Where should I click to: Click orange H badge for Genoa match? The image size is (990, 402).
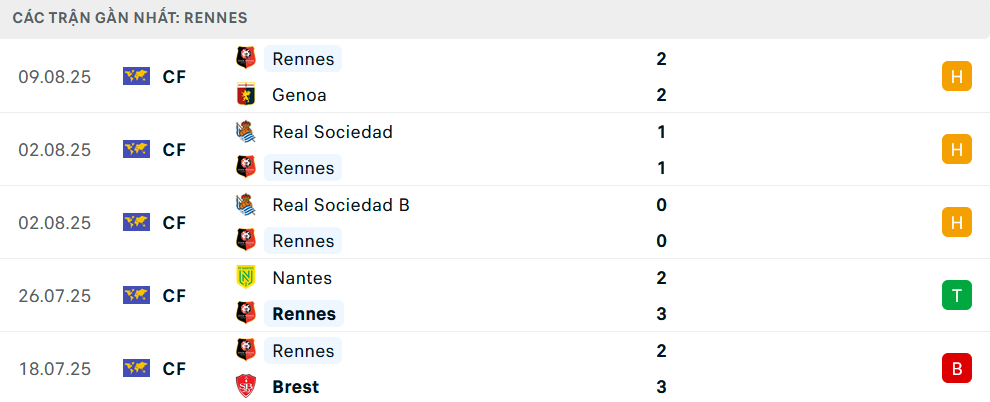click(956, 76)
